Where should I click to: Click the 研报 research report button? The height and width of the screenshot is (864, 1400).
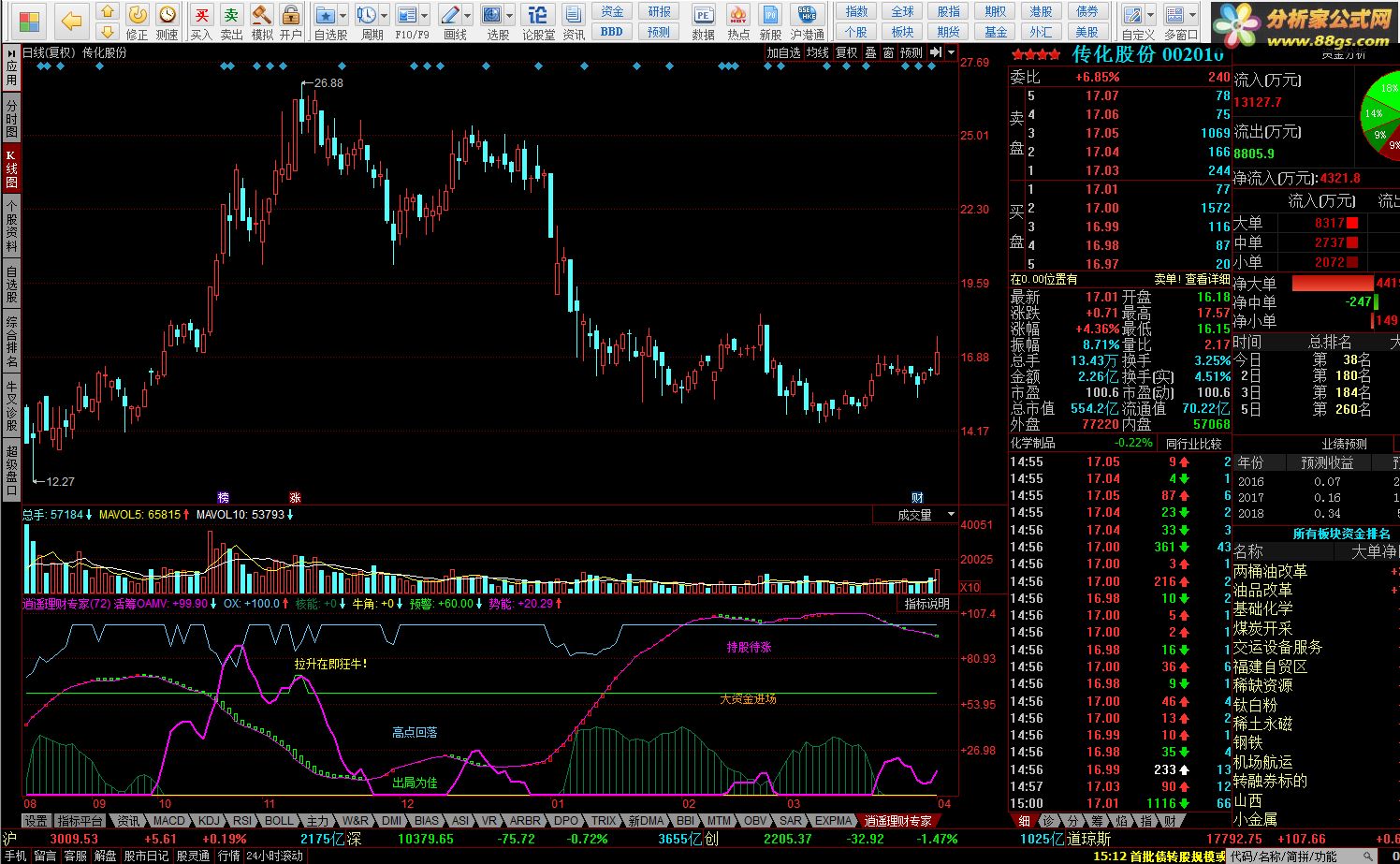point(659,11)
